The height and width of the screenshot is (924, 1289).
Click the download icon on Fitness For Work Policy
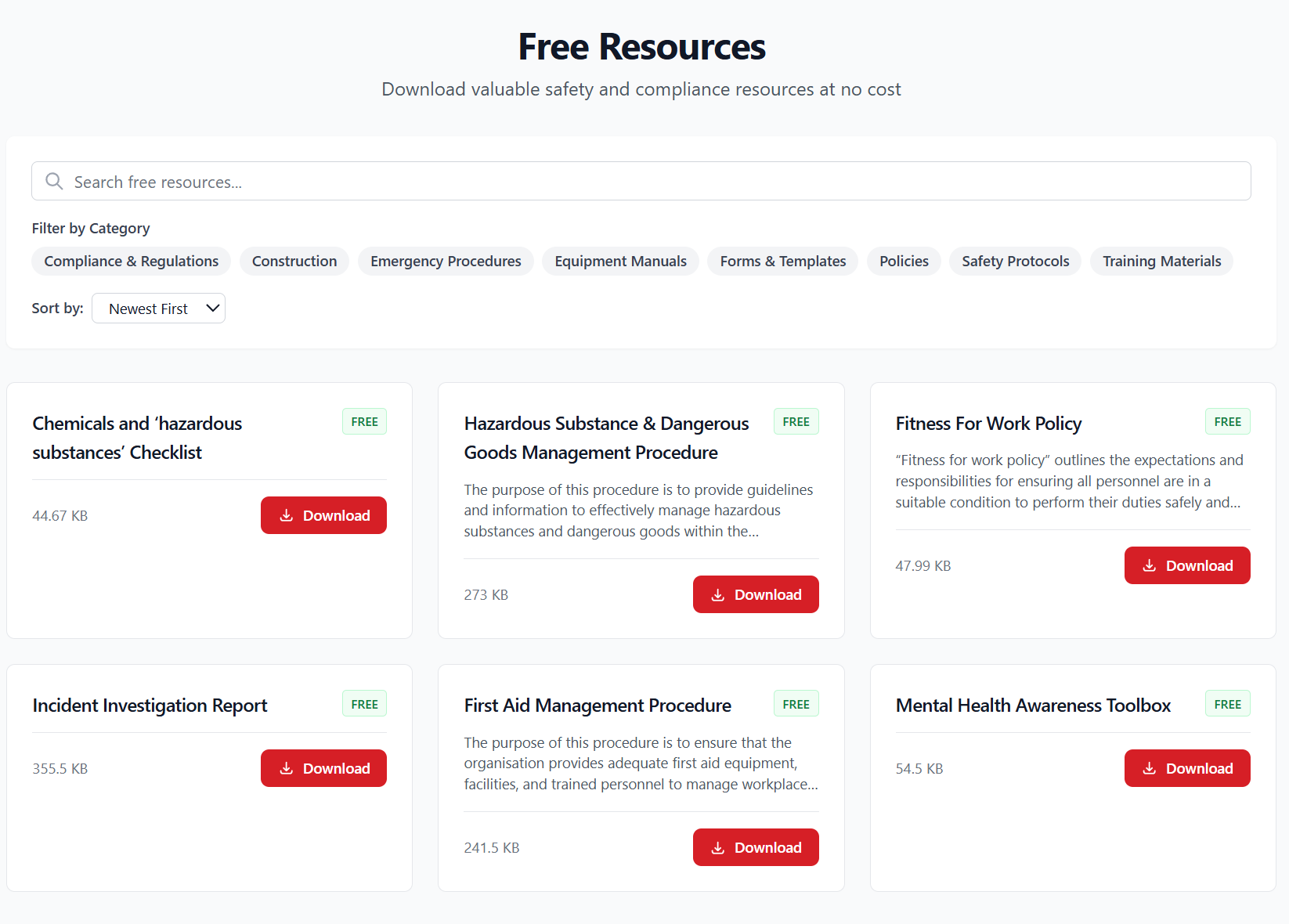pyautogui.click(x=1150, y=565)
